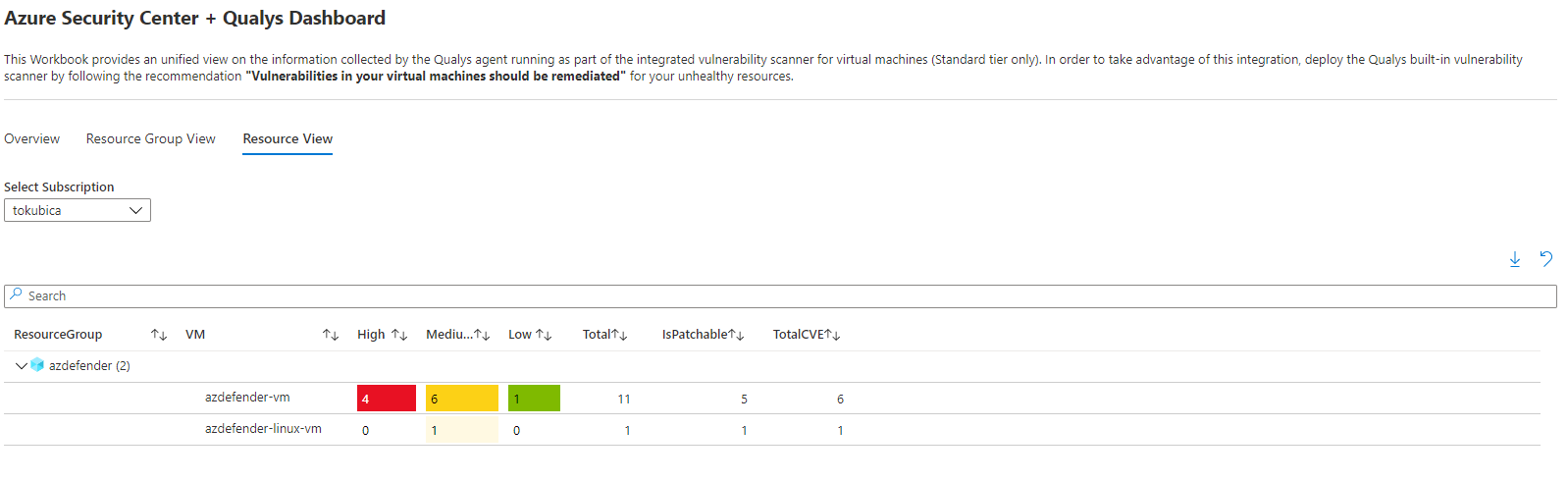Sort by TotalCVE column arrows
The width and height of the screenshot is (1568, 481).
(x=832, y=335)
